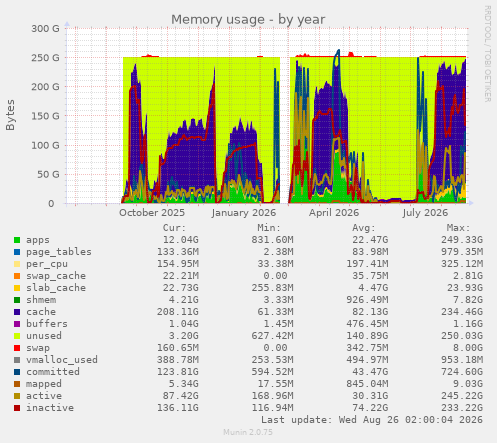The height and width of the screenshot is (443, 497).
Task: Click slab_cache current value 22.73G
Action: (x=181, y=288)
